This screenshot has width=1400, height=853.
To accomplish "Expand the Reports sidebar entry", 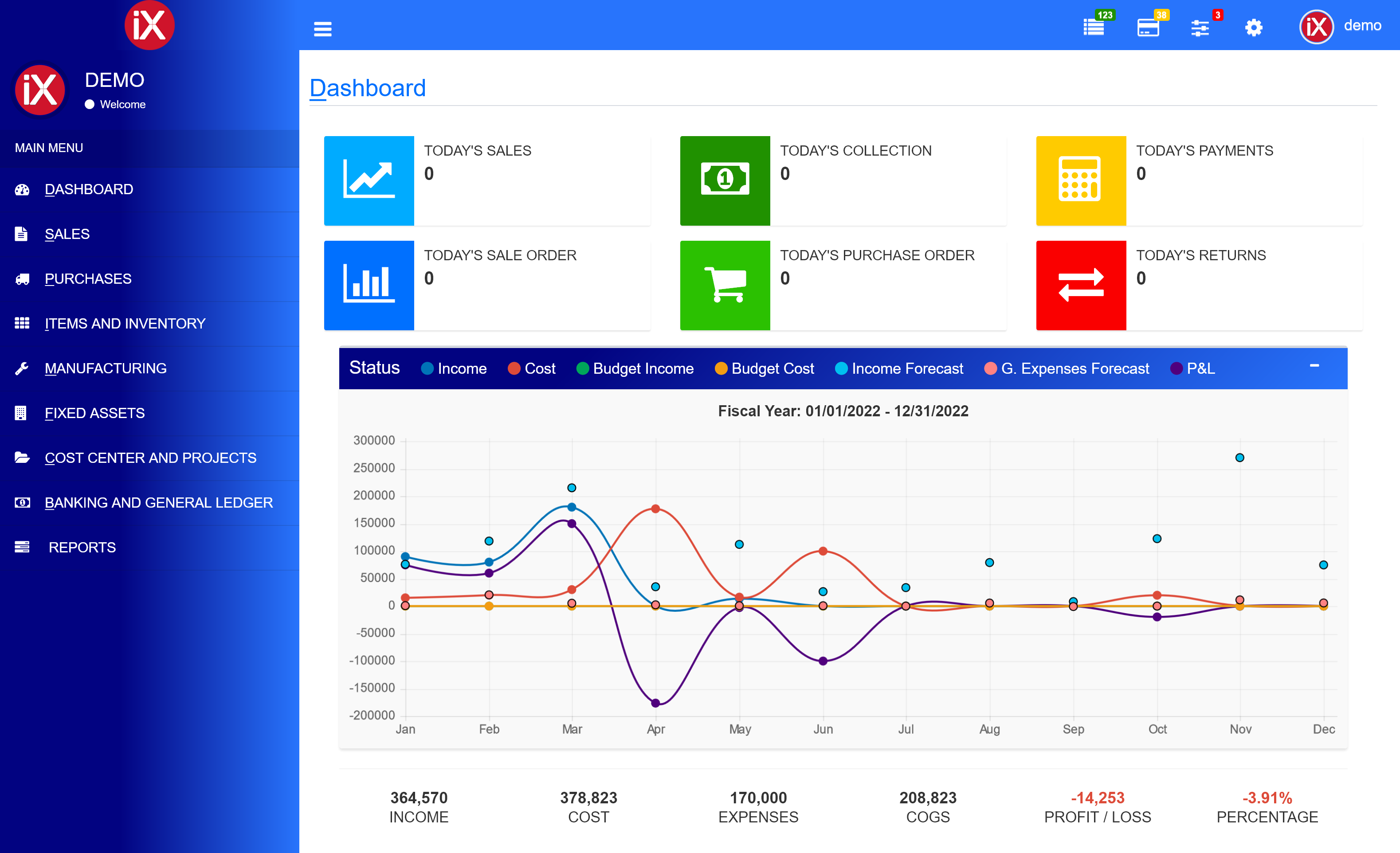I will pyautogui.click(x=82, y=547).
